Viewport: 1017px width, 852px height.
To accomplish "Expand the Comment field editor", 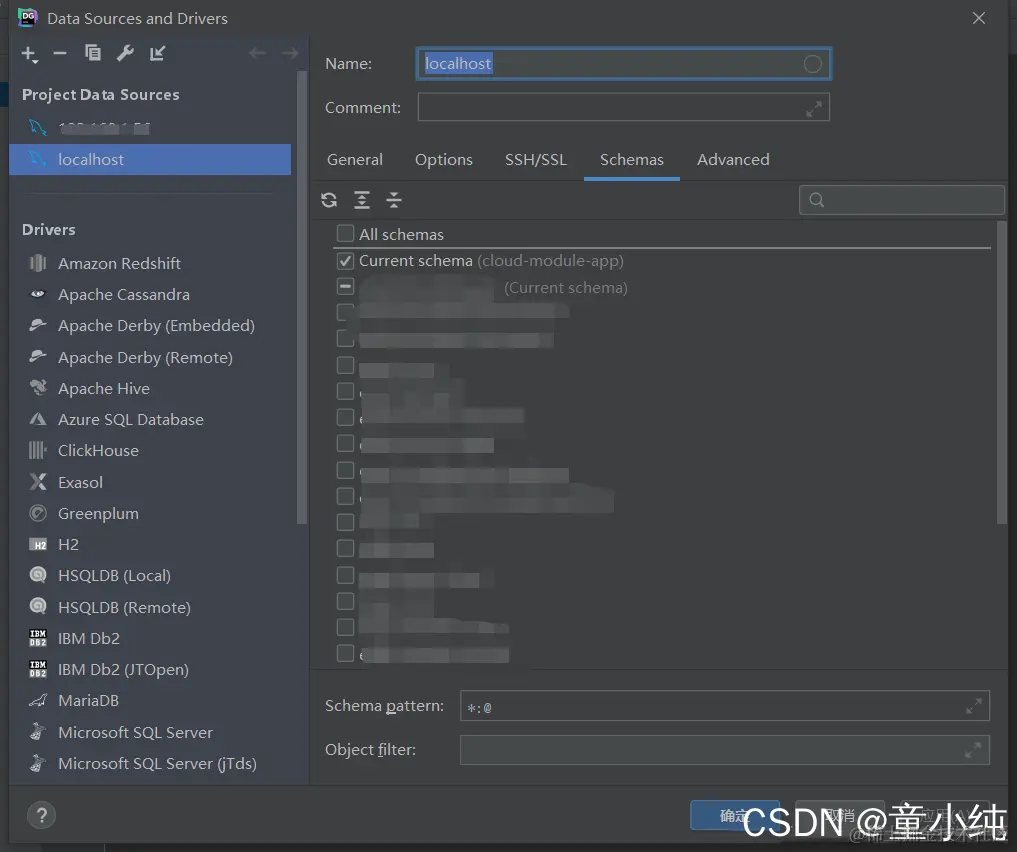I will (x=813, y=108).
